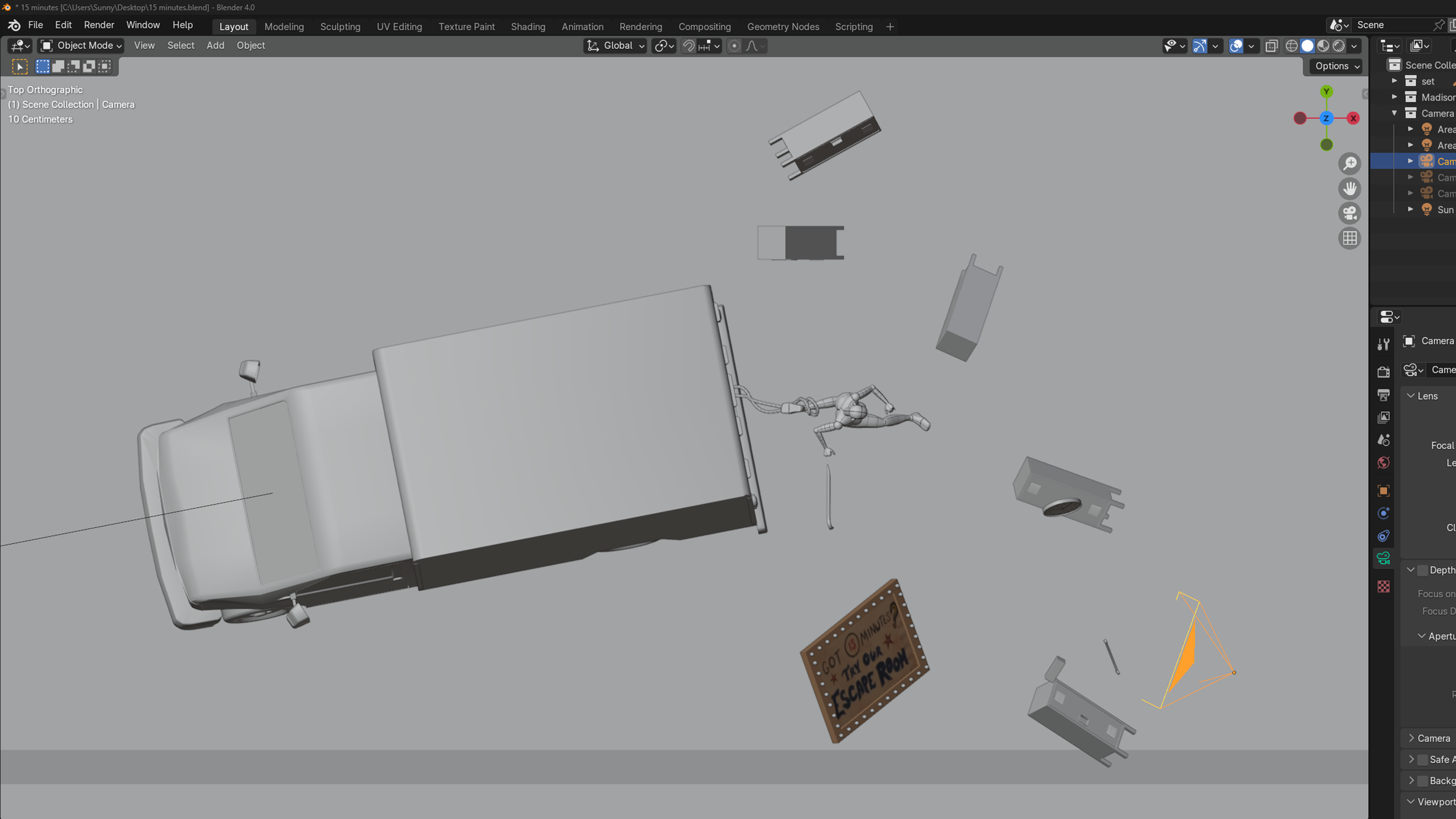Viewport: 1456px width, 819px height.
Task: Toggle X-Ray mode button
Action: click(x=1271, y=46)
